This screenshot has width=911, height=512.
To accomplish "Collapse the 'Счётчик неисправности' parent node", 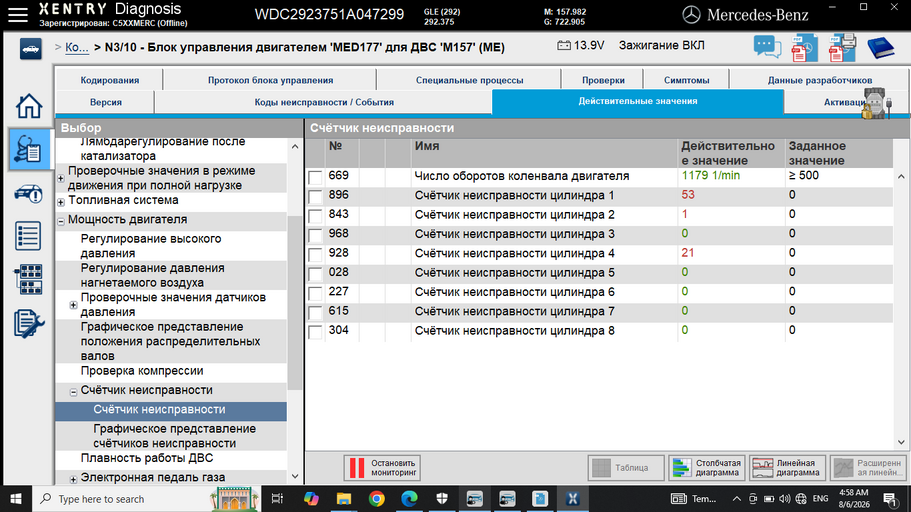I will point(73,392).
